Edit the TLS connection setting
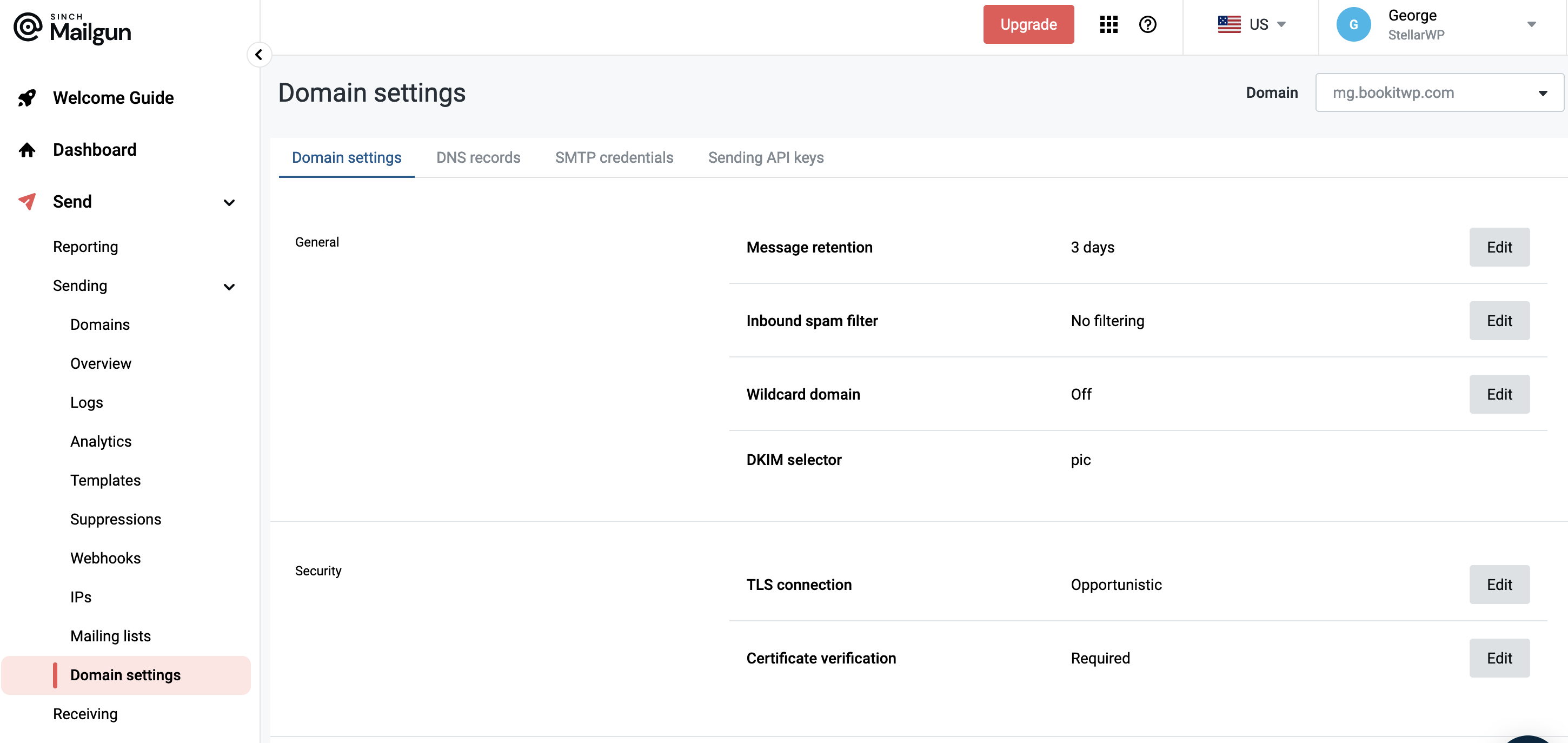Viewport: 1568px width, 743px height. pos(1499,584)
